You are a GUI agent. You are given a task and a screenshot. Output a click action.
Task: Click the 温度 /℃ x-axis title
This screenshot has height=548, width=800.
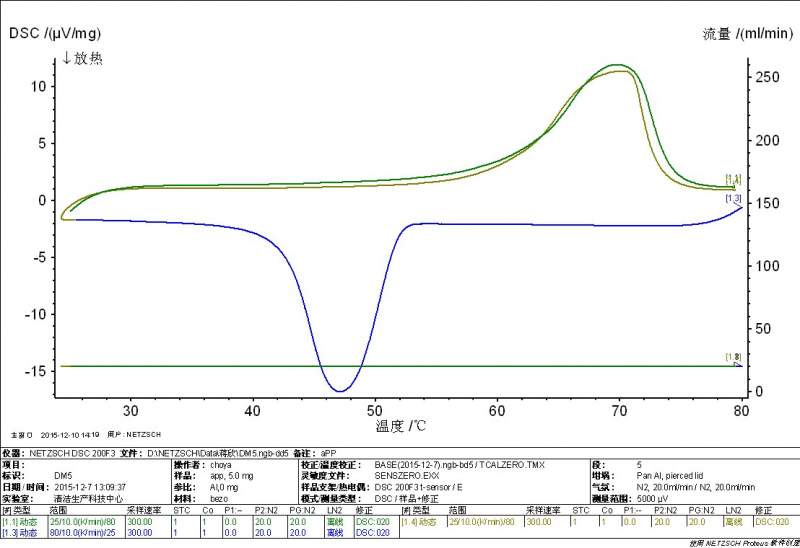[401, 426]
